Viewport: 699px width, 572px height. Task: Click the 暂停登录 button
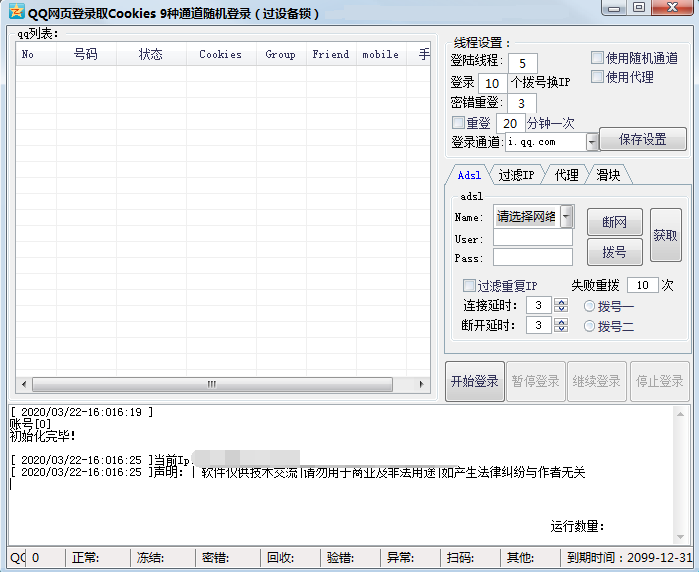click(x=536, y=382)
